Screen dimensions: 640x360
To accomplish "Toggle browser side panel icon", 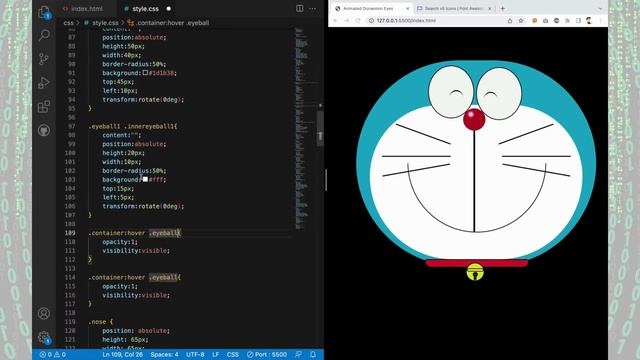I will click(x=578, y=20).
